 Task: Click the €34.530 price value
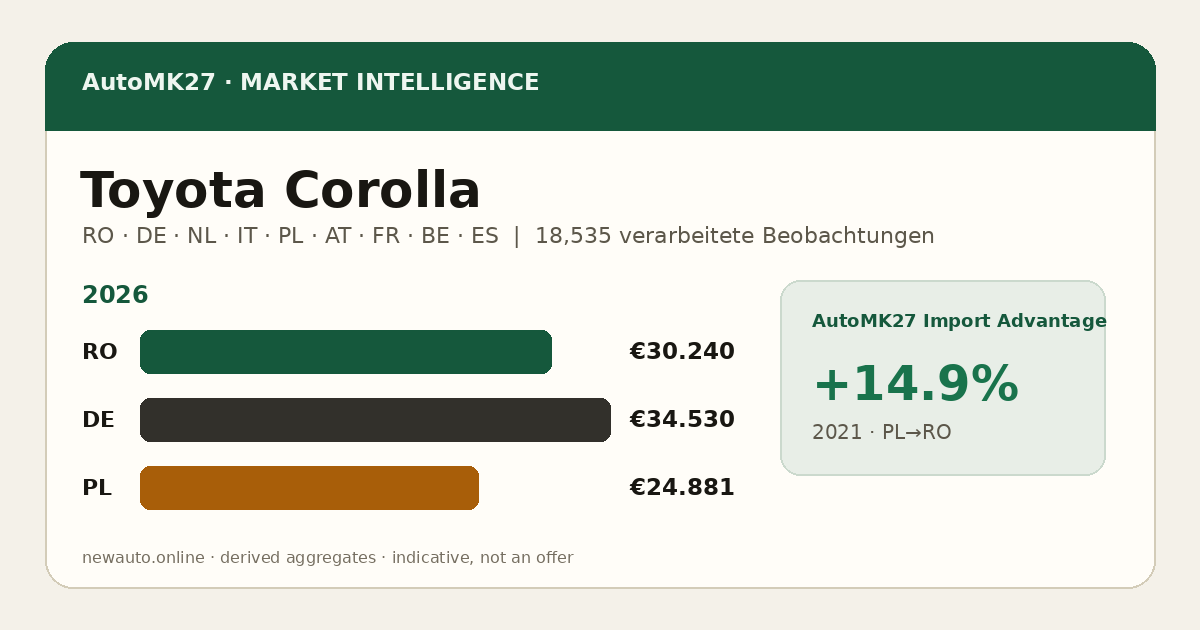click(x=682, y=420)
